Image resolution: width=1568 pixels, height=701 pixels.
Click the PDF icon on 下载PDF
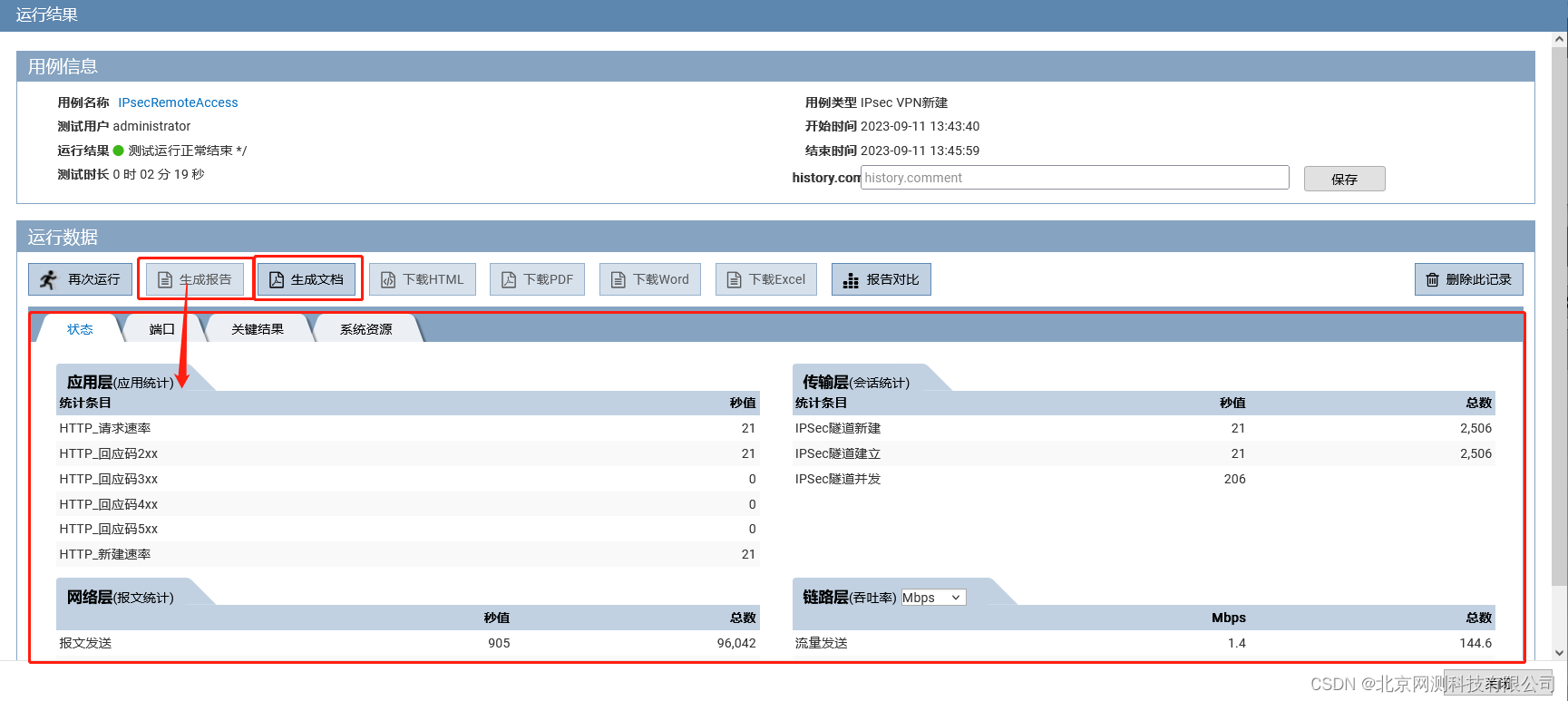click(x=509, y=280)
